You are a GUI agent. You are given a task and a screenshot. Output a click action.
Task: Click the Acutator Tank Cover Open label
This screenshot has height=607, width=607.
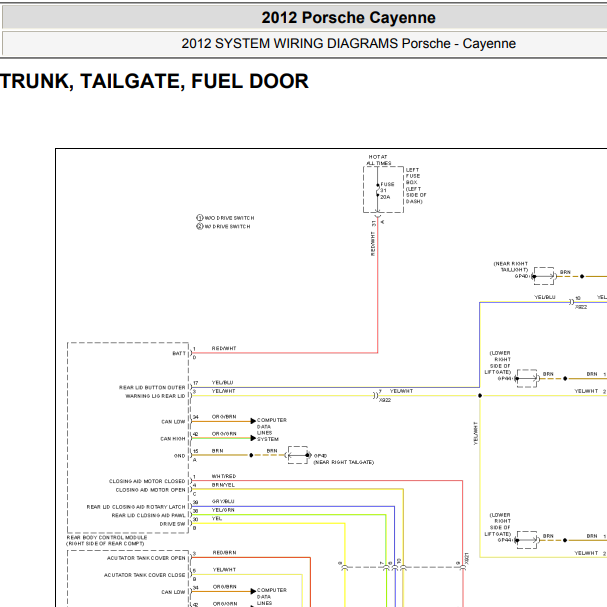point(146,558)
